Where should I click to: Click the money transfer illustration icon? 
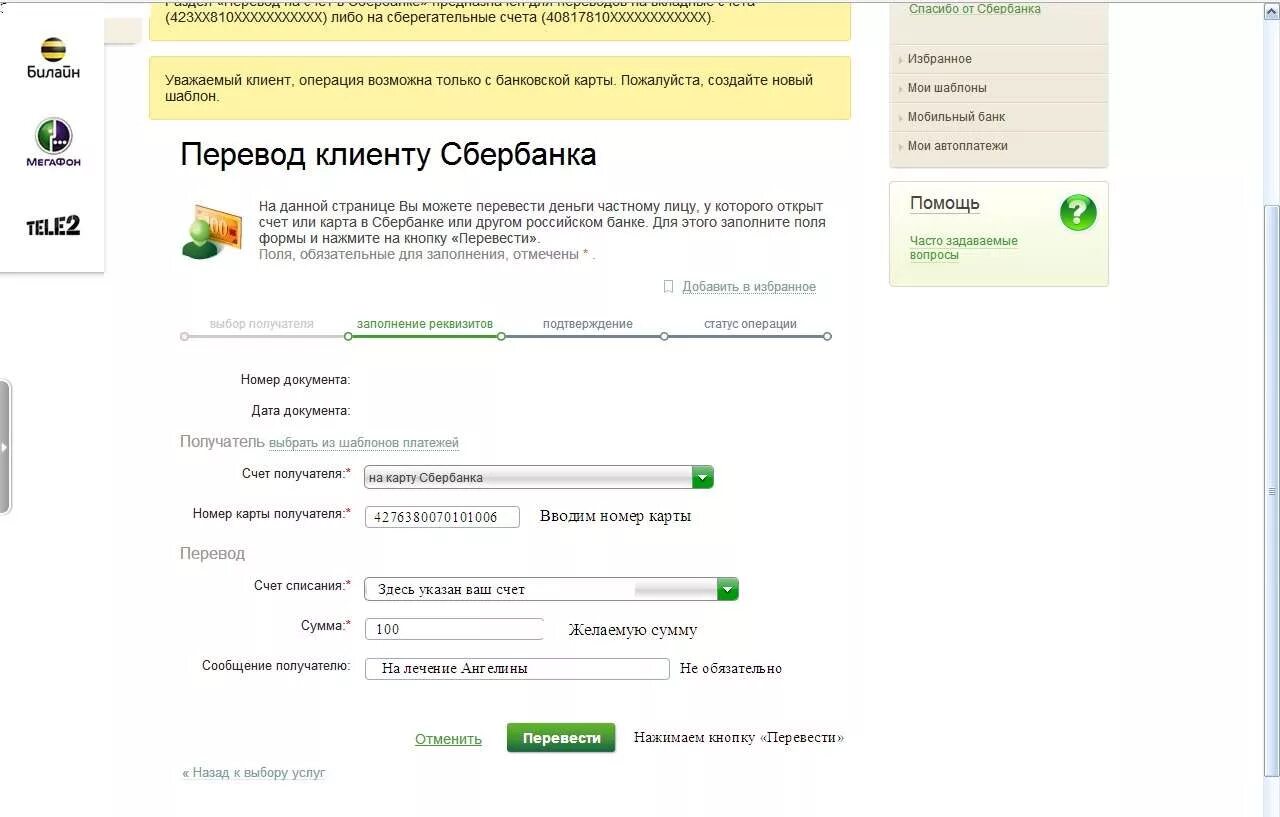211,231
